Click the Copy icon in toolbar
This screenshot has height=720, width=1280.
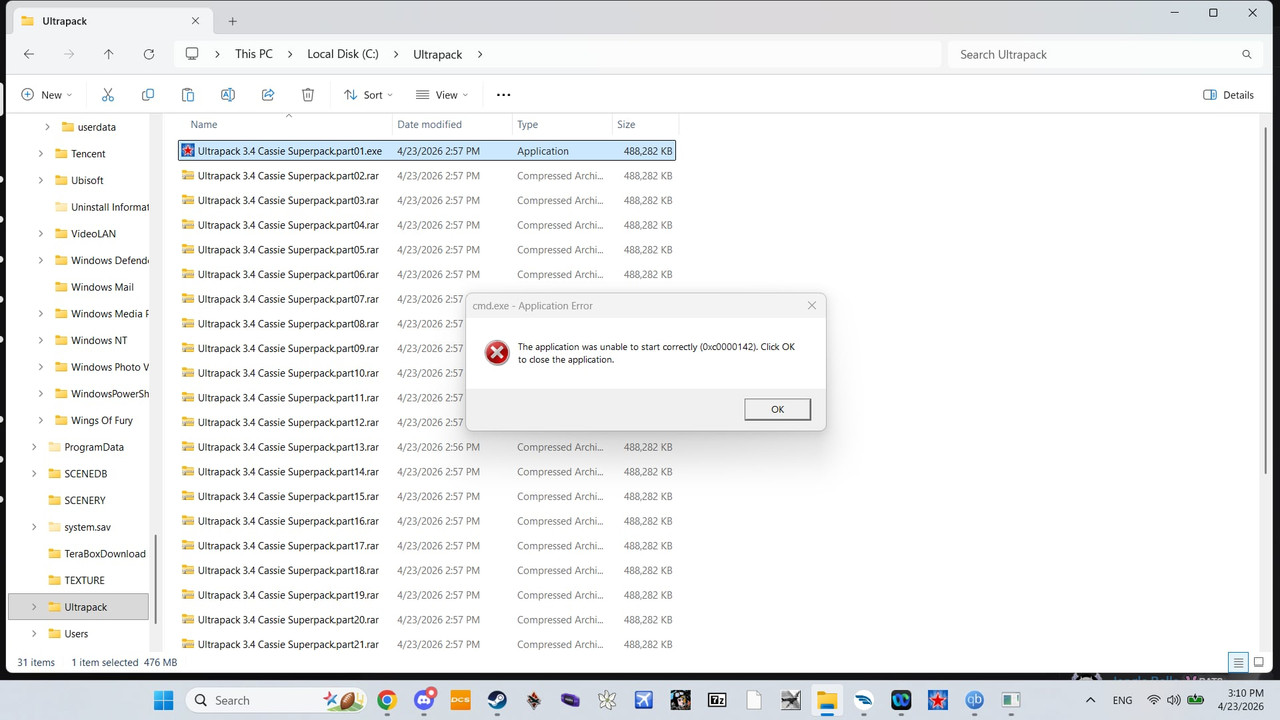pos(148,95)
